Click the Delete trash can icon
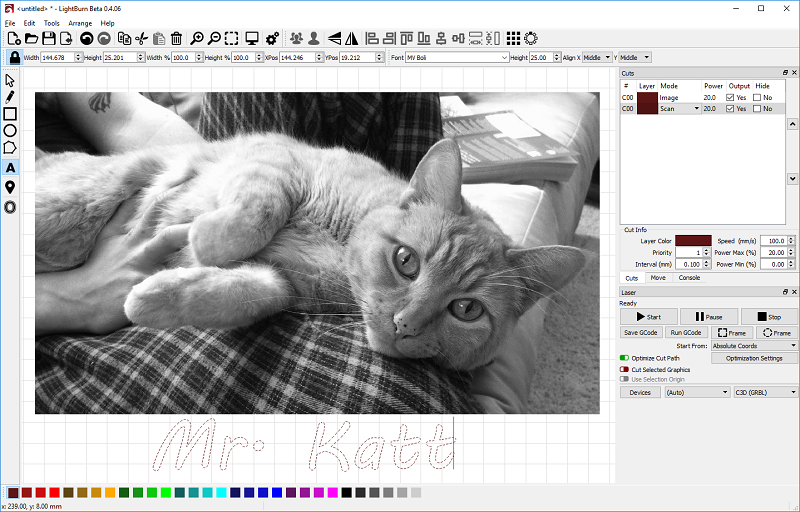The height and width of the screenshot is (512, 800). (176, 39)
